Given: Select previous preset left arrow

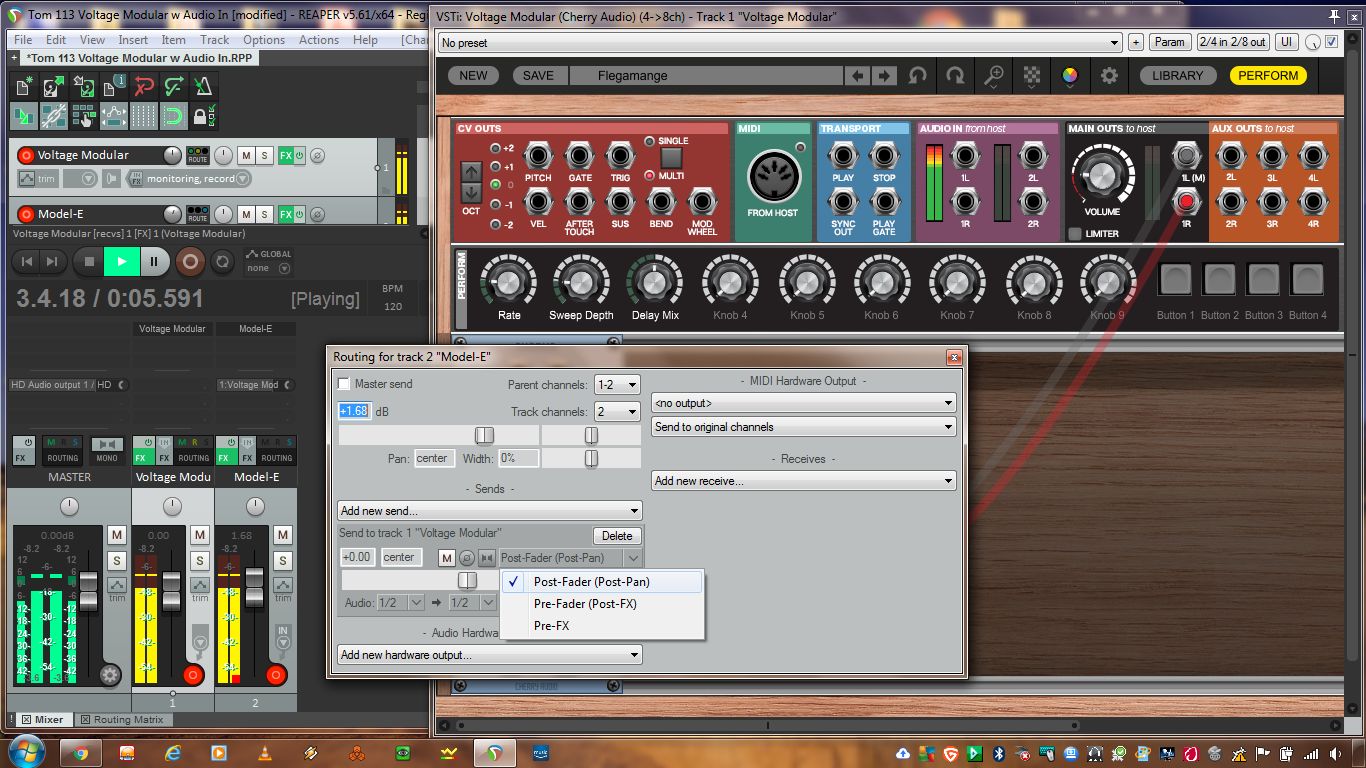Looking at the screenshot, I should click(857, 75).
